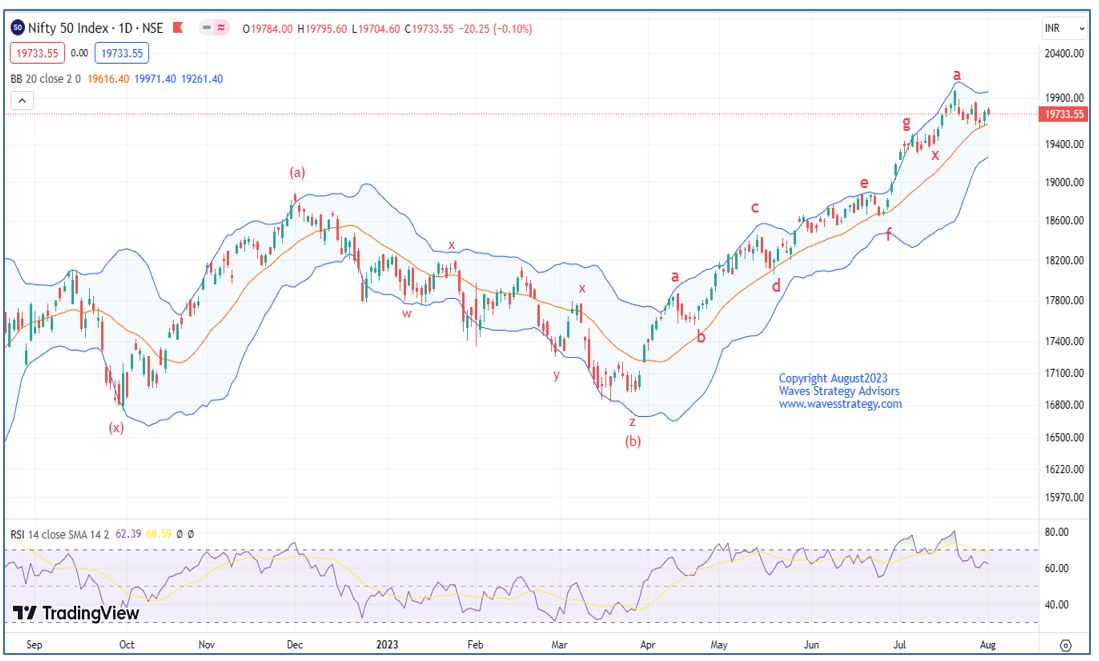Screen dimensions: 1099x661
Task: Click the w wave label on the chart
Action: coord(407,313)
